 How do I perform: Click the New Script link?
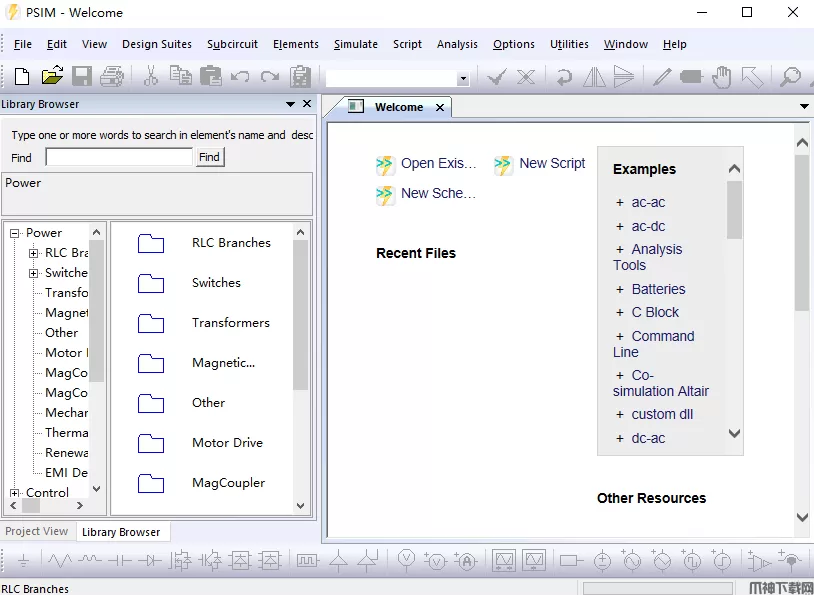pyautogui.click(x=551, y=163)
